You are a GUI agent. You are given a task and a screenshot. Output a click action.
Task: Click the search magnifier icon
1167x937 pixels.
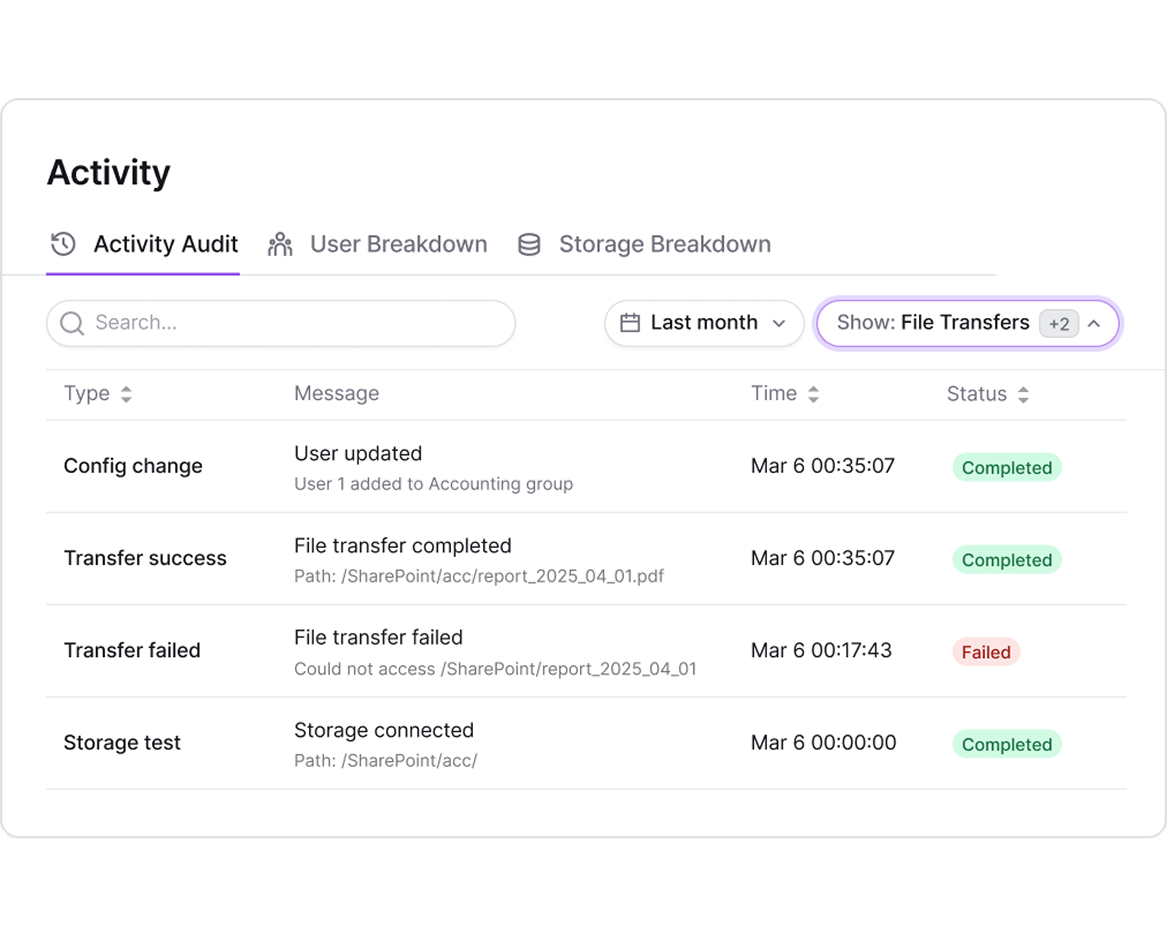coord(71,323)
